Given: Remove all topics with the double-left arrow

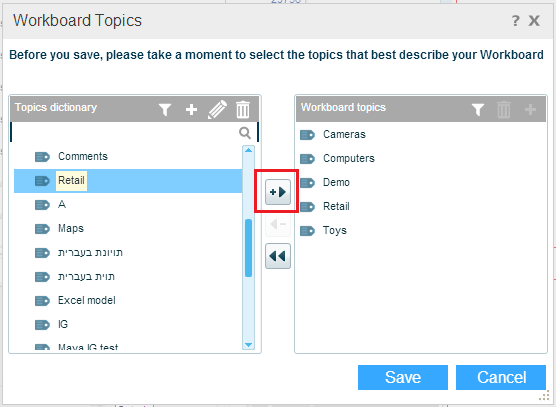Looking at the screenshot, I should coord(278,256).
